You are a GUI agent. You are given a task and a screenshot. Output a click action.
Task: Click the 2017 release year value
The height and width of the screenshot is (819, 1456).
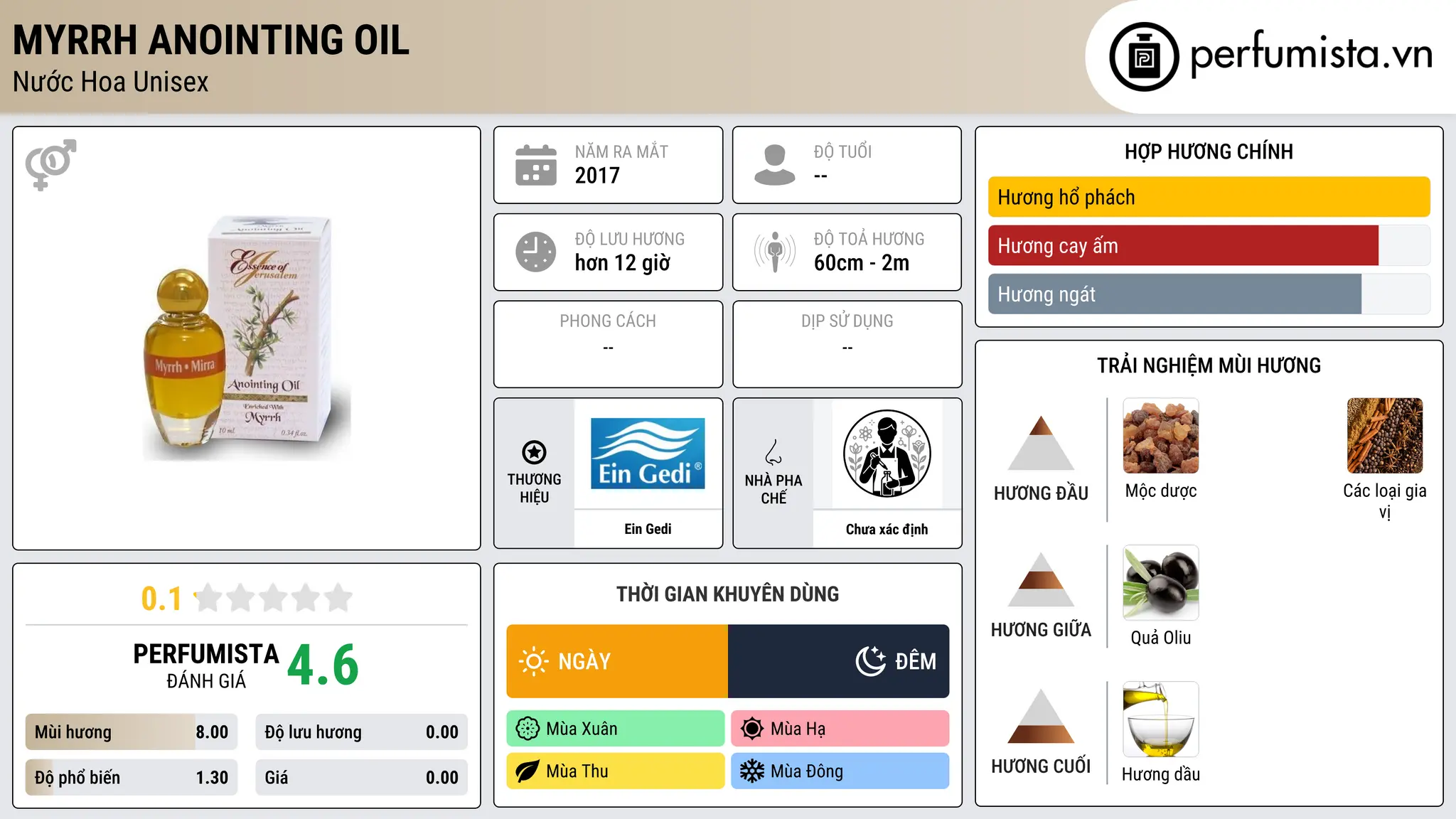point(597,176)
